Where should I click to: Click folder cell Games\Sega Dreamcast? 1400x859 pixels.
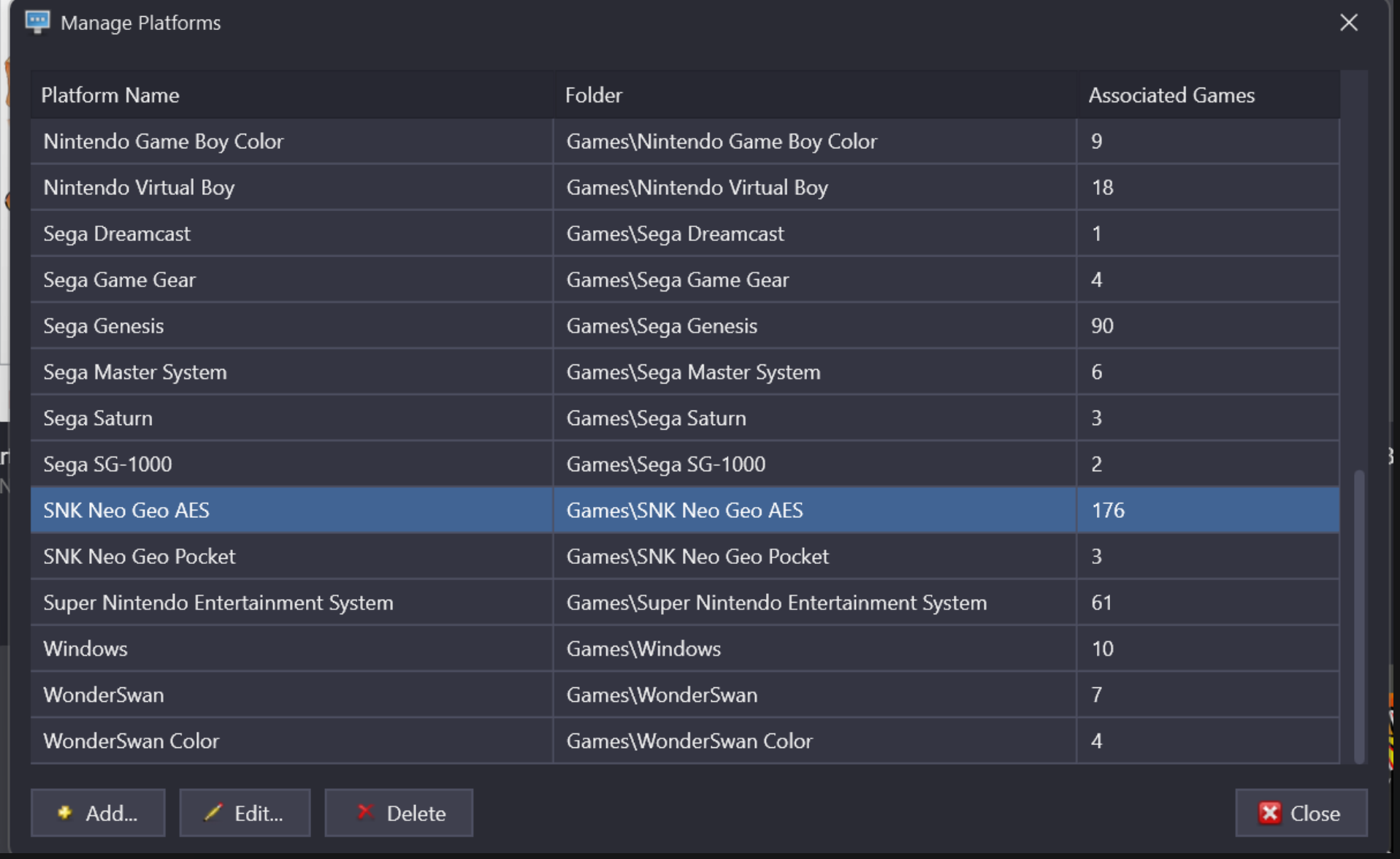click(x=815, y=233)
